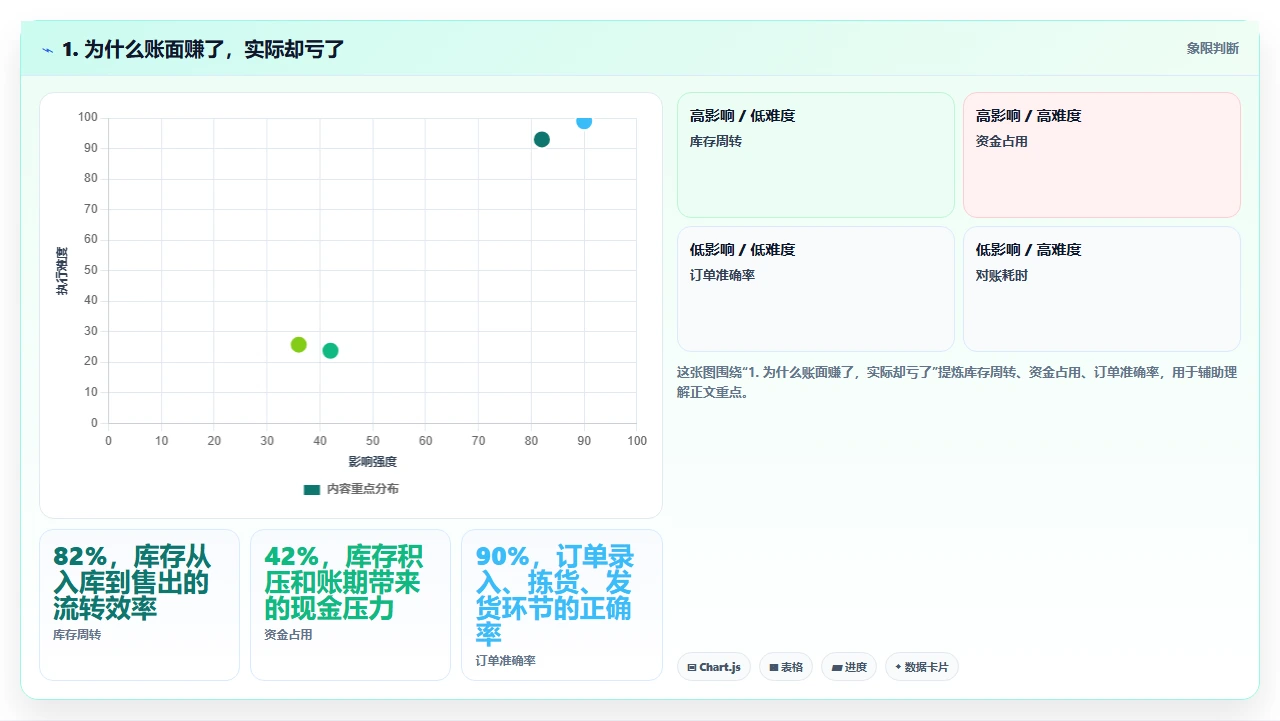Click the Chart.js tag
This screenshot has height=721, width=1280.
[x=713, y=667]
